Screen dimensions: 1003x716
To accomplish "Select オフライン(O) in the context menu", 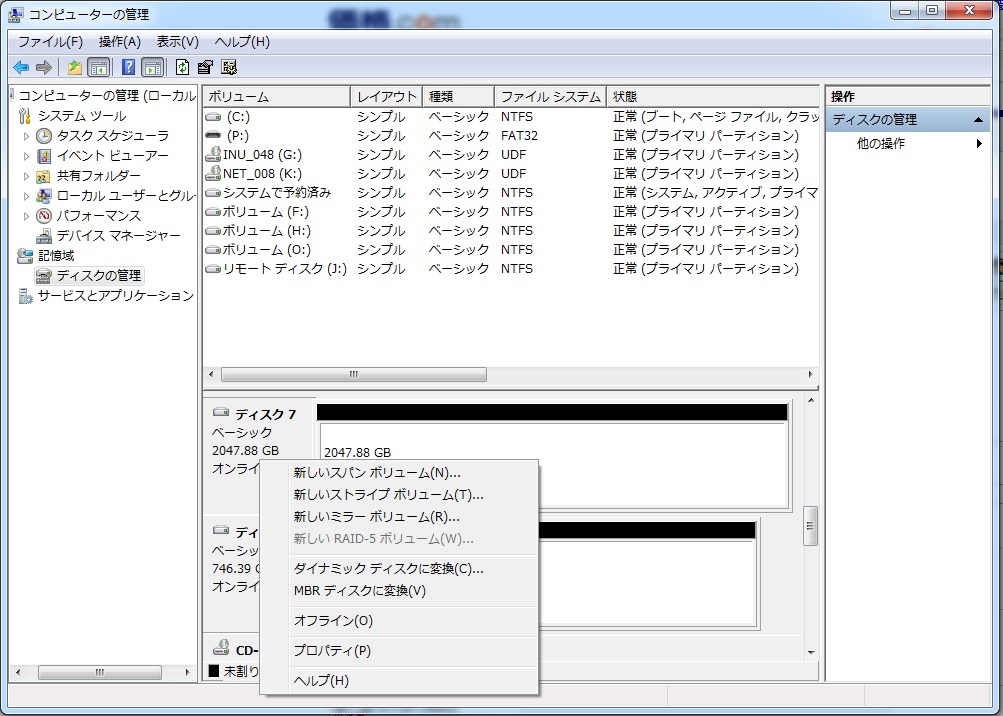I will pyautogui.click(x=333, y=621).
